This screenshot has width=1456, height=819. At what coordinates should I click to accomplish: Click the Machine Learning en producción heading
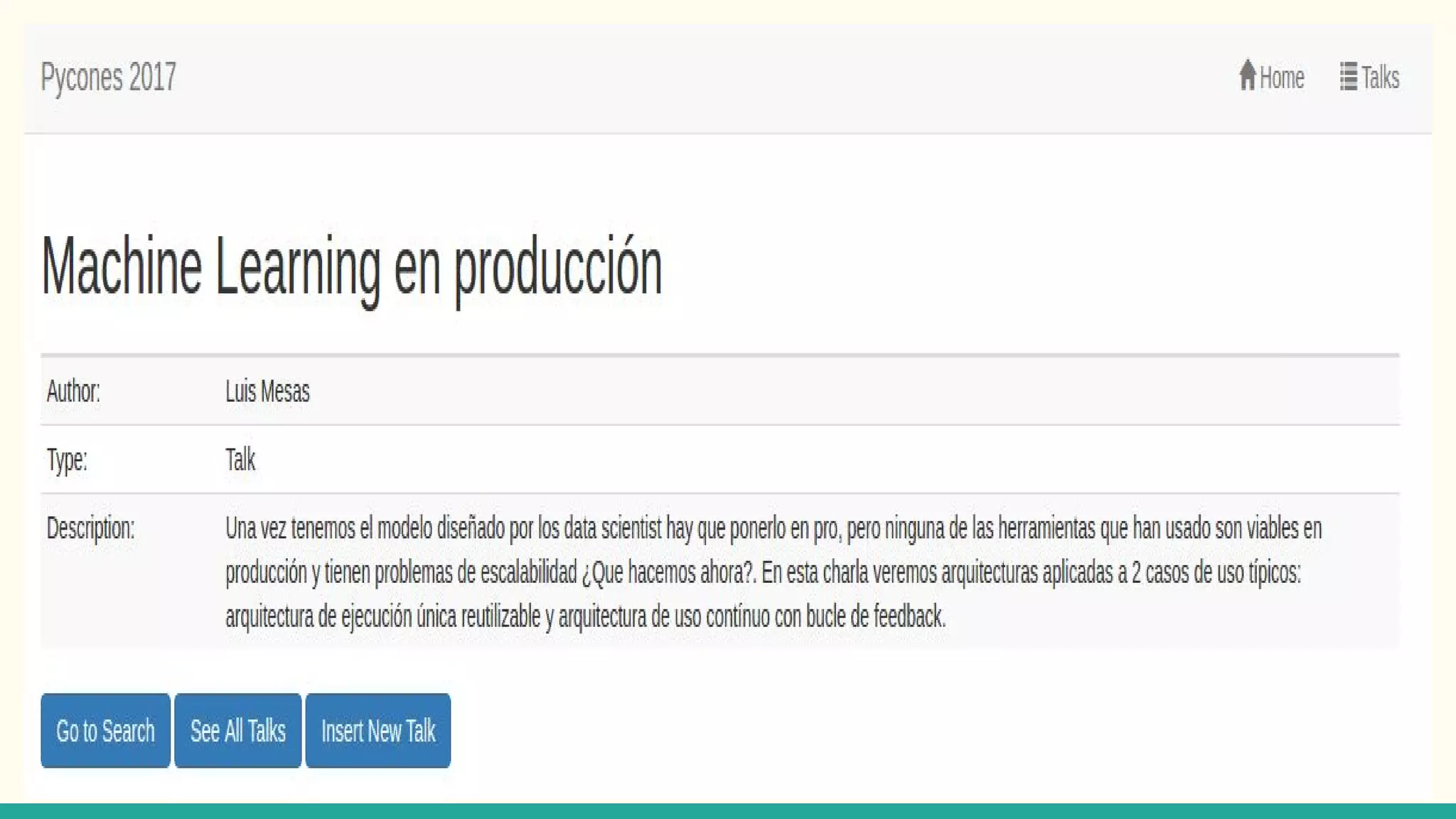tap(351, 268)
